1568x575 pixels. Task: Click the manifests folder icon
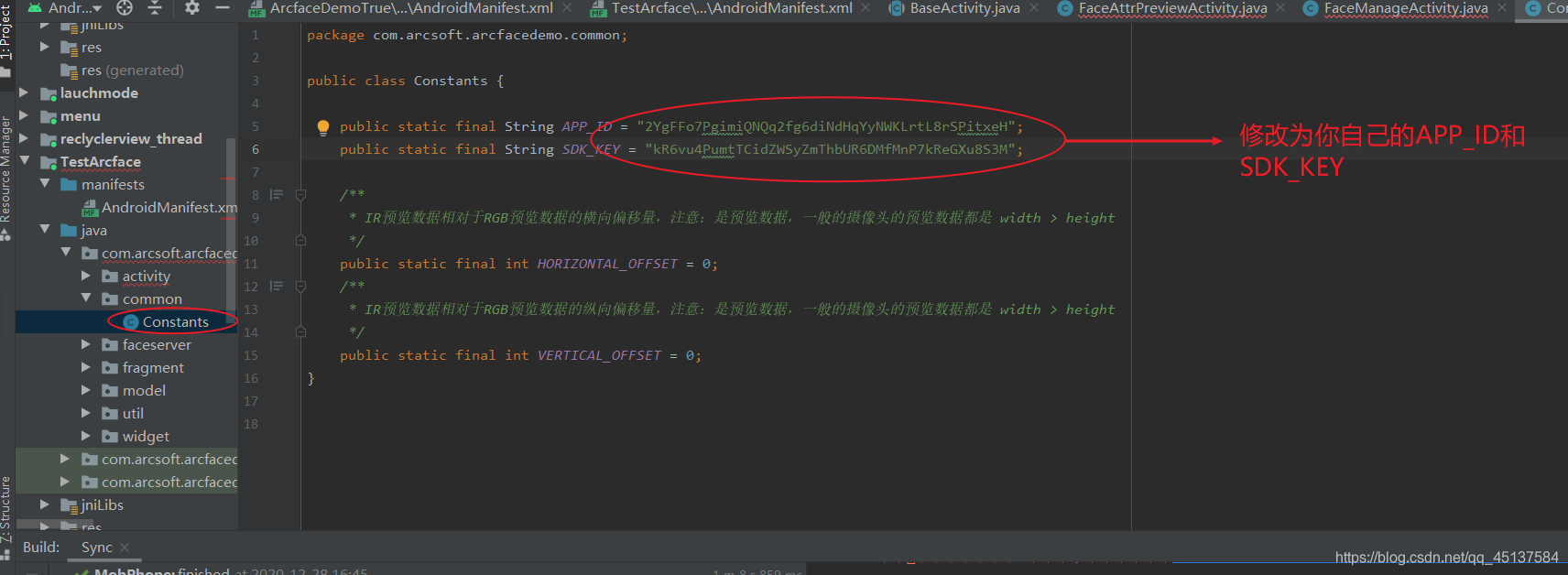[69, 185]
